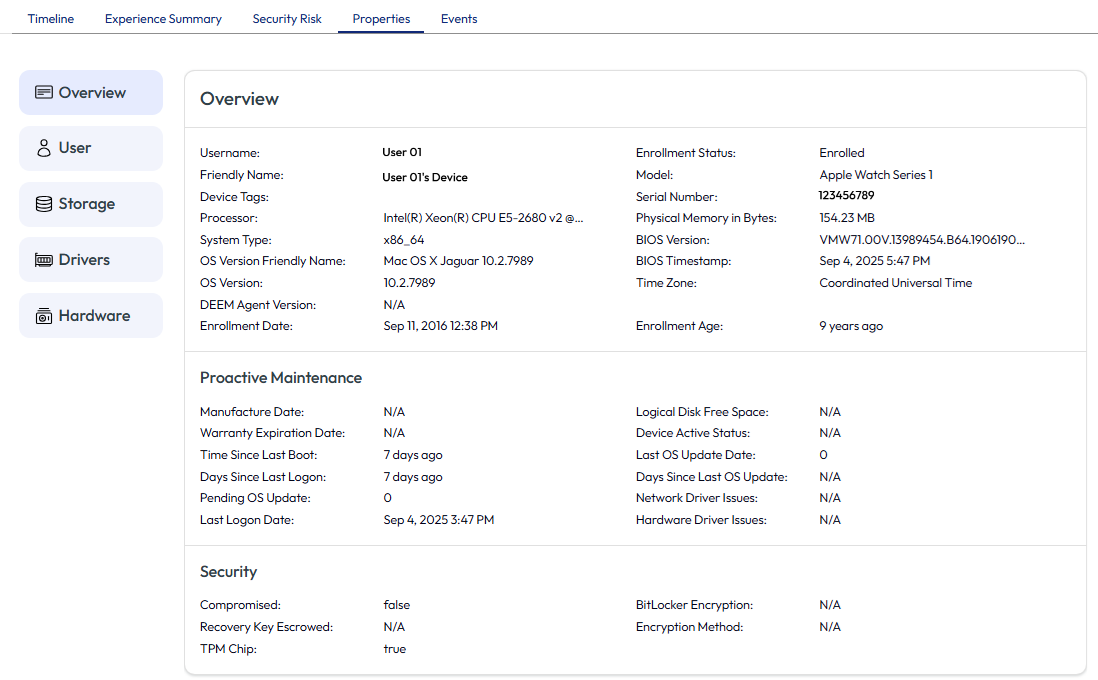Click the Storage database icon
Image resolution: width=1098 pixels, height=680 pixels.
click(43, 204)
